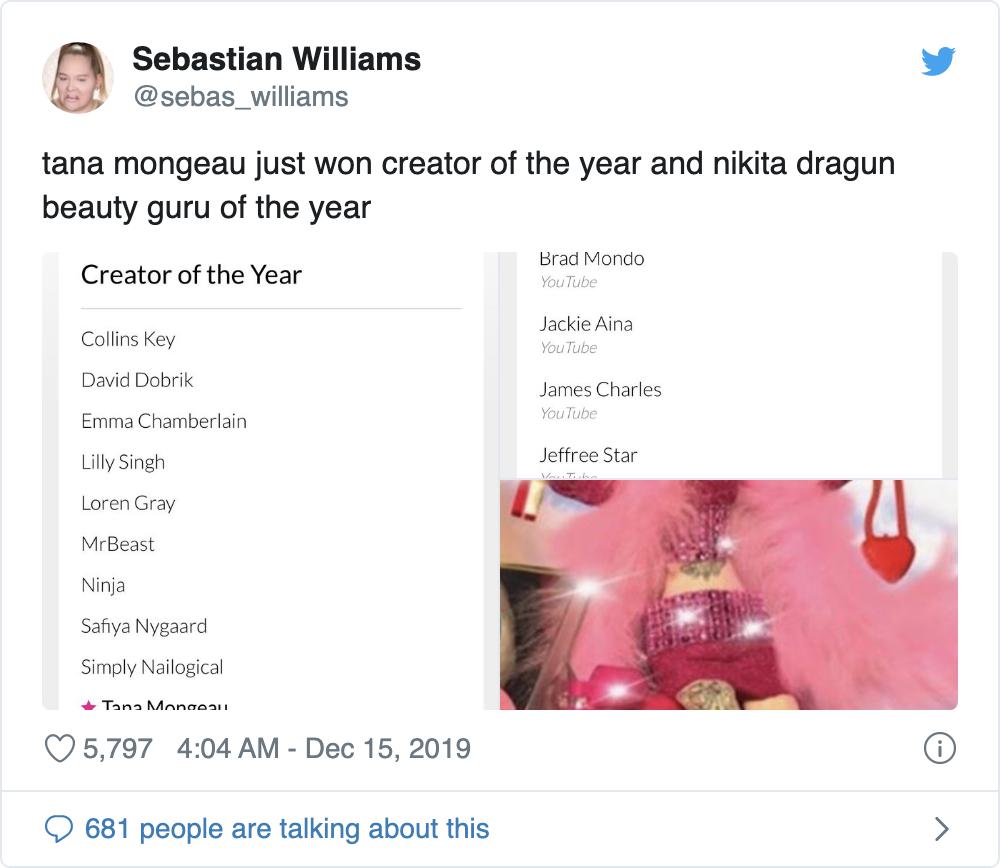Open Sebastian Williams profile avatar
This screenshot has width=1000, height=868.
tap(77, 77)
